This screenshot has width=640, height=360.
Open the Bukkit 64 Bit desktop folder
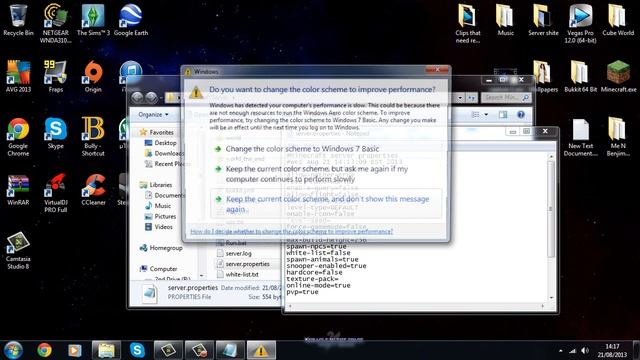click(x=580, y=77)
